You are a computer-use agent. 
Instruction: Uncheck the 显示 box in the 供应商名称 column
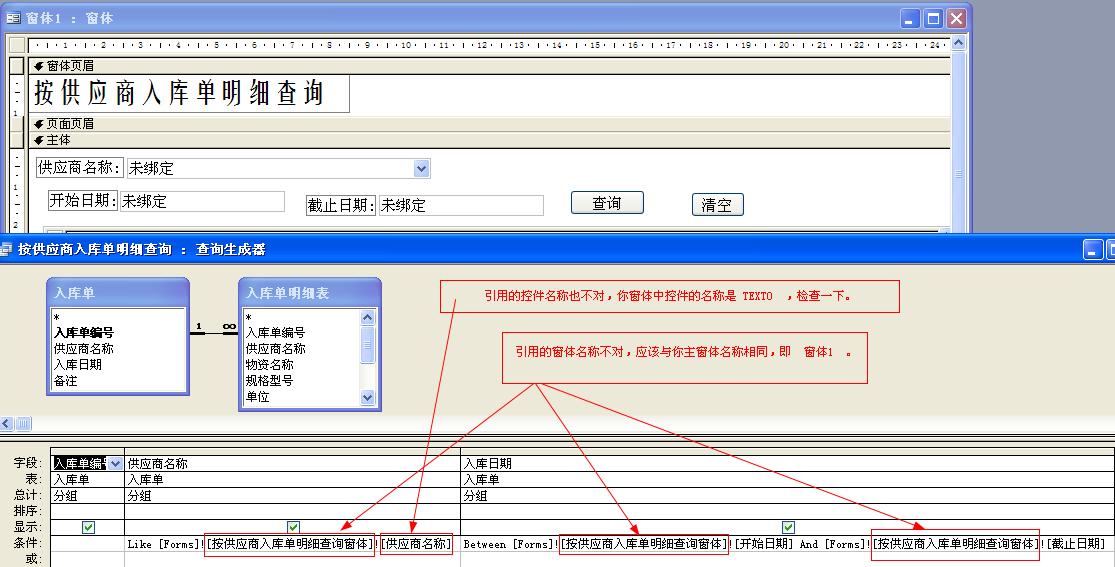293,527
